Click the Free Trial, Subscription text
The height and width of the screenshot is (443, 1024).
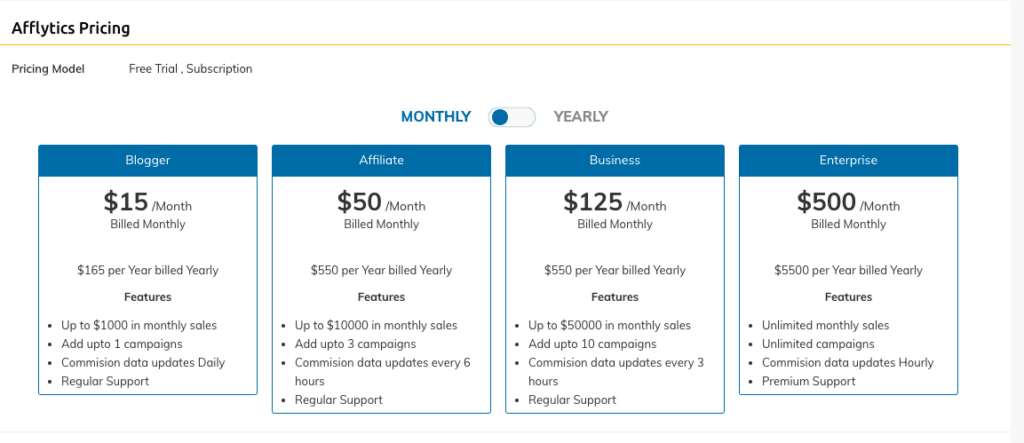pos(191,69)
